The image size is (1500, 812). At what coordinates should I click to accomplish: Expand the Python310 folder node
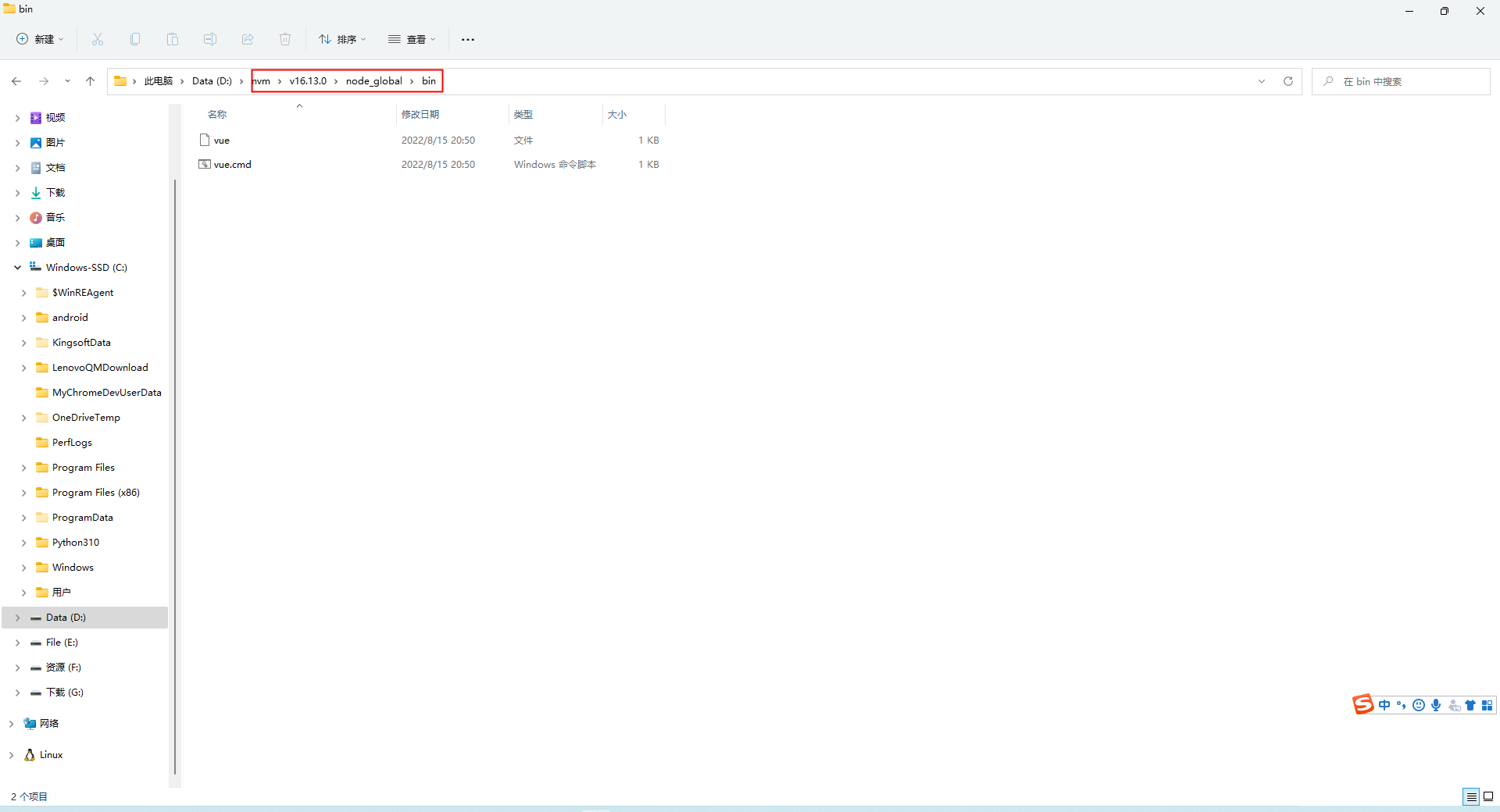pos(23,543)
